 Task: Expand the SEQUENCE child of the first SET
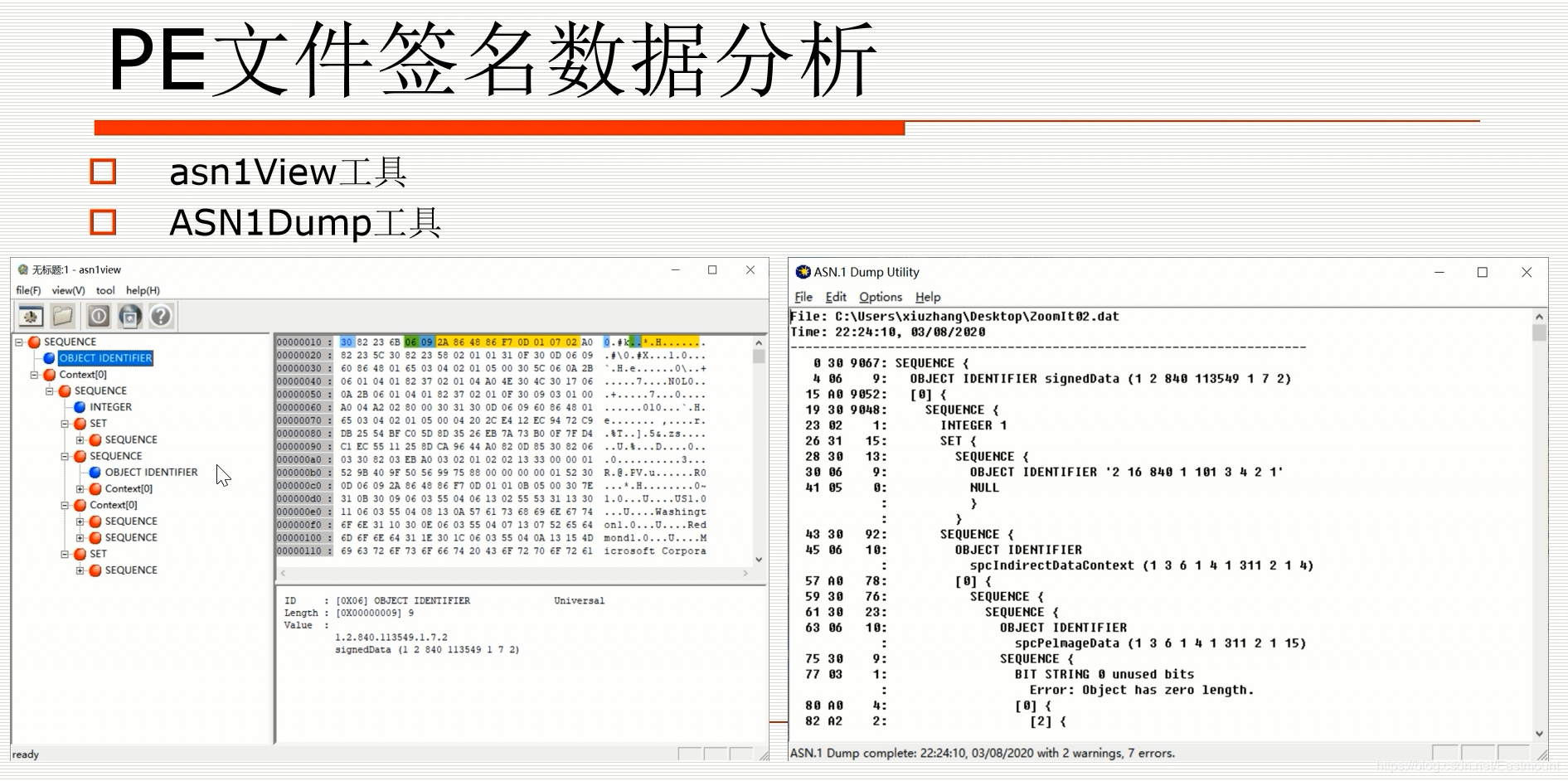click(x=80, y=440)
